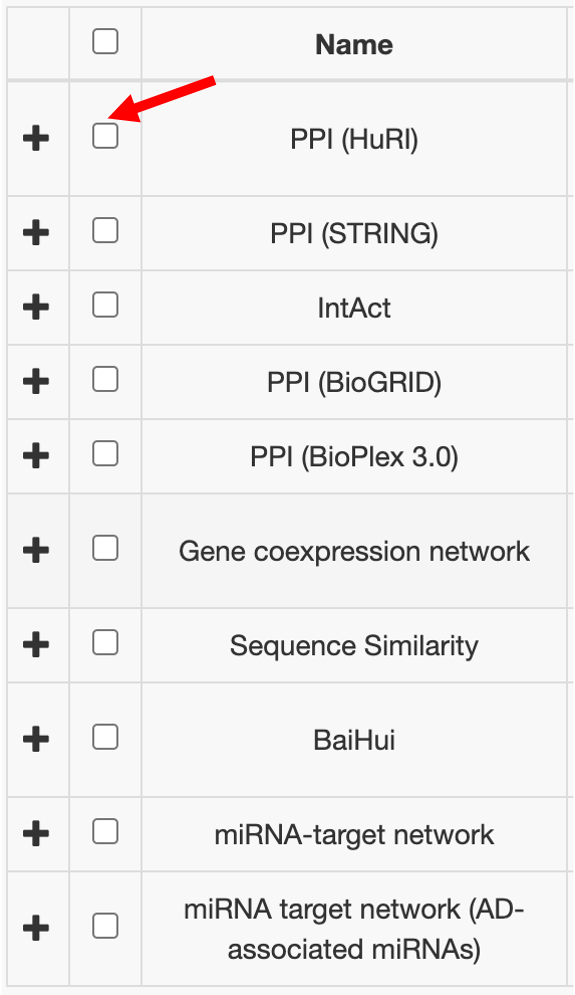Click the BaiHui network name

[x=354, y=740]
